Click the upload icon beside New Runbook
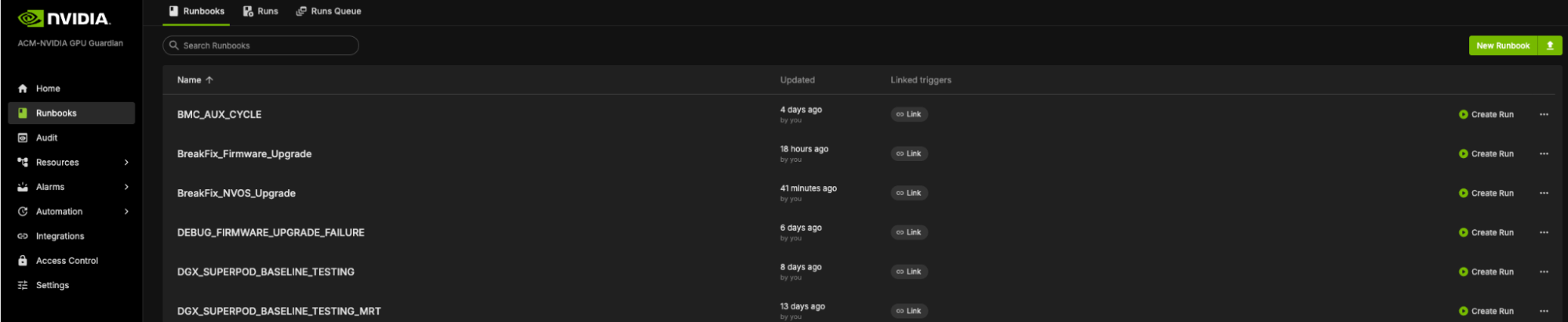Viewport: 1568px width, 322px height. [1549, 46]
